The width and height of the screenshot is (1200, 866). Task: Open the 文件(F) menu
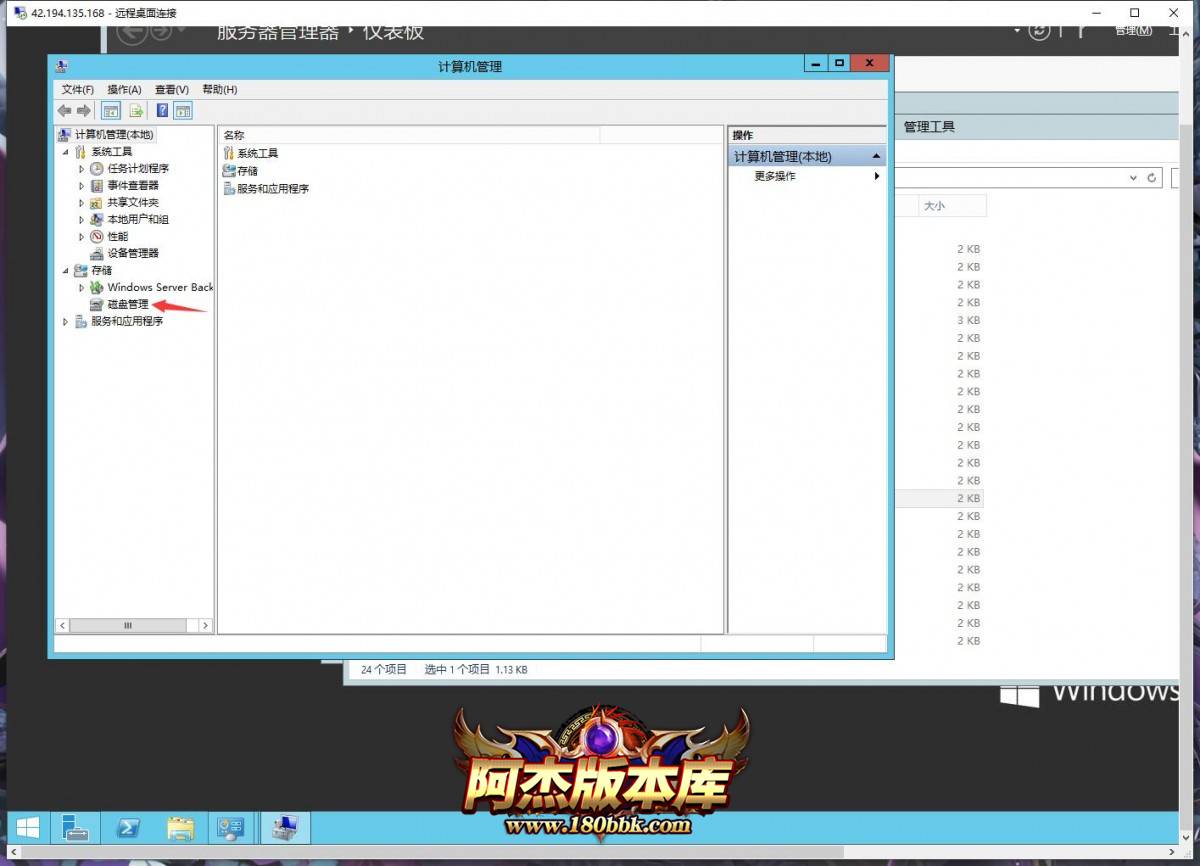78,89
